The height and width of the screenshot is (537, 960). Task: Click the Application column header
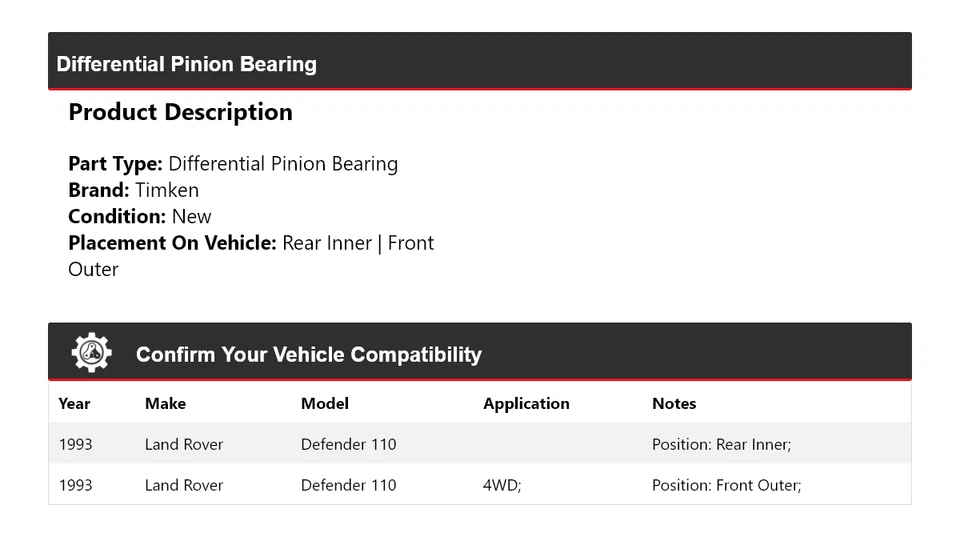526,404
